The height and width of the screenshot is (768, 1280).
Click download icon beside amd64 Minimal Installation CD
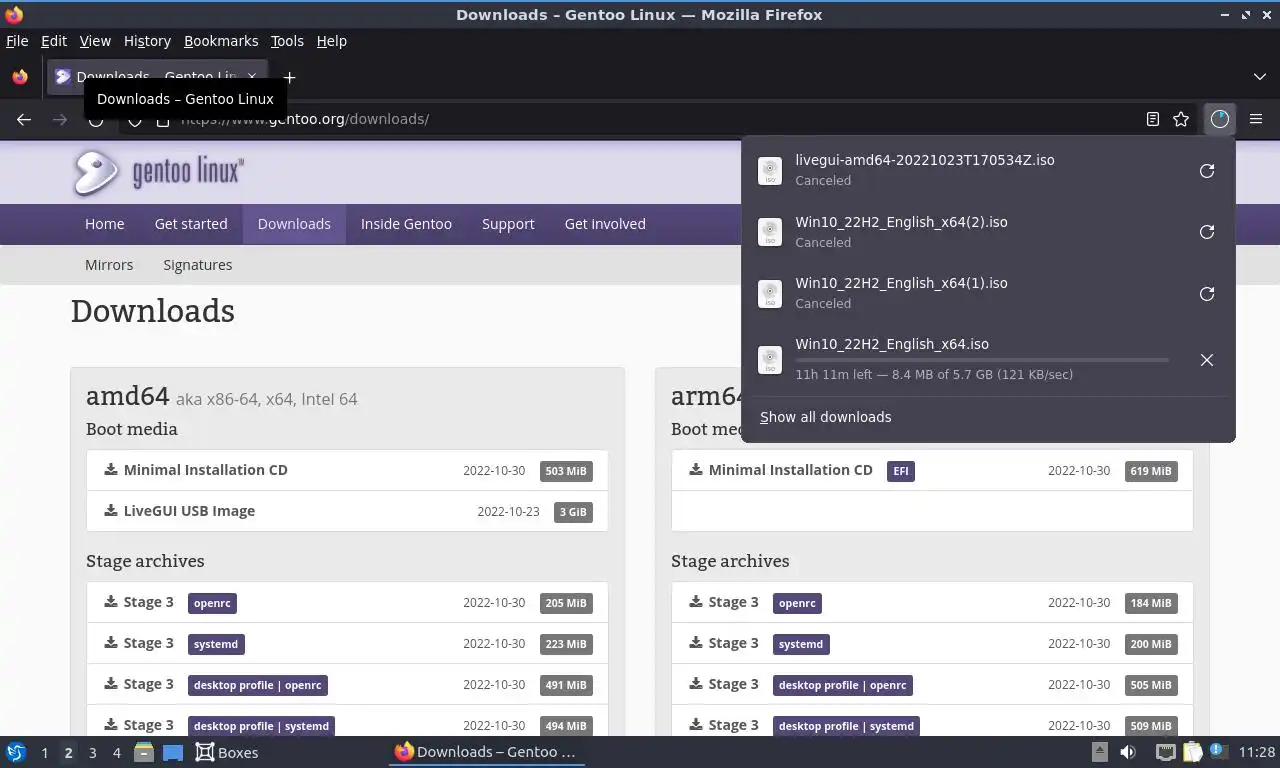[111, 470]
